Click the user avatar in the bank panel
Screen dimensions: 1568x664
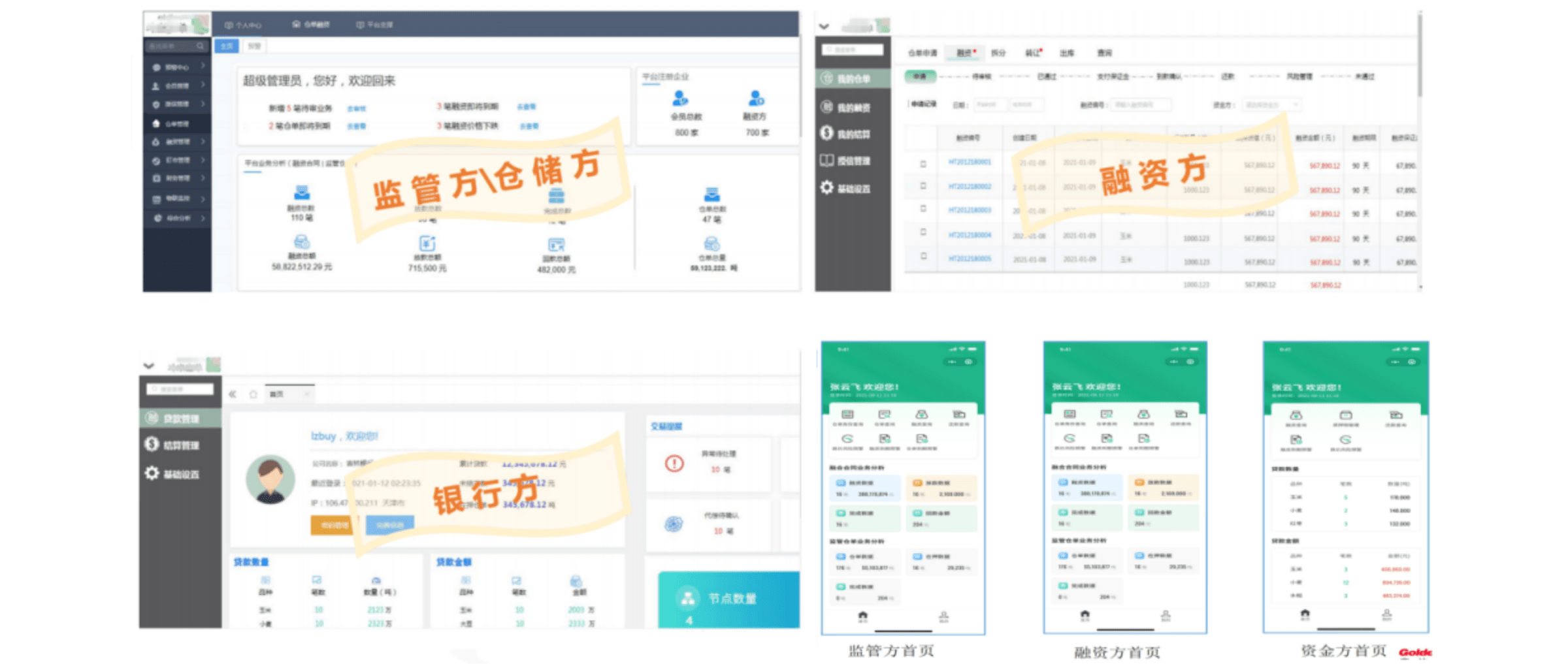tap(270, 479)
